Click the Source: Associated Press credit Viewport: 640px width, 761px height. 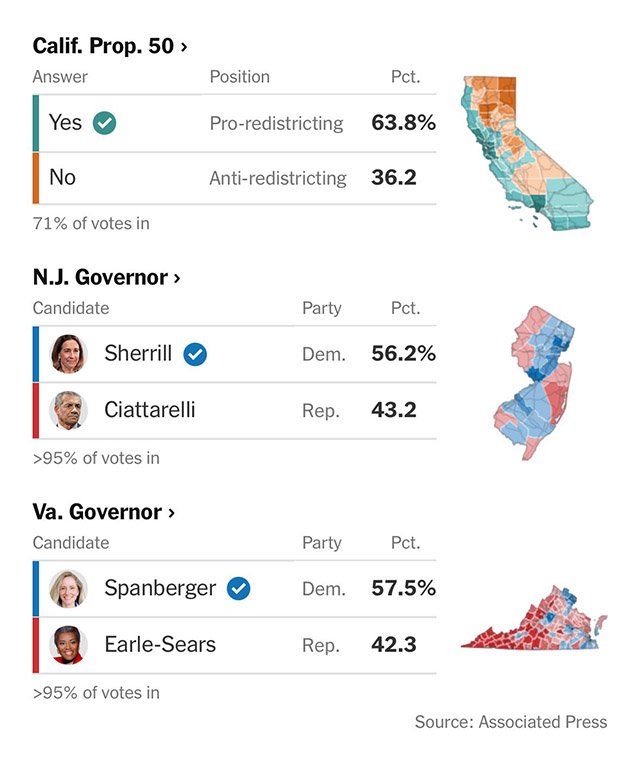(511, 722)
